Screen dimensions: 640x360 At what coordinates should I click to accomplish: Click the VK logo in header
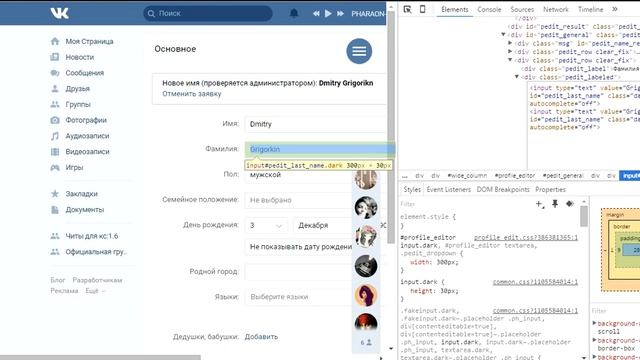[60, 13]
